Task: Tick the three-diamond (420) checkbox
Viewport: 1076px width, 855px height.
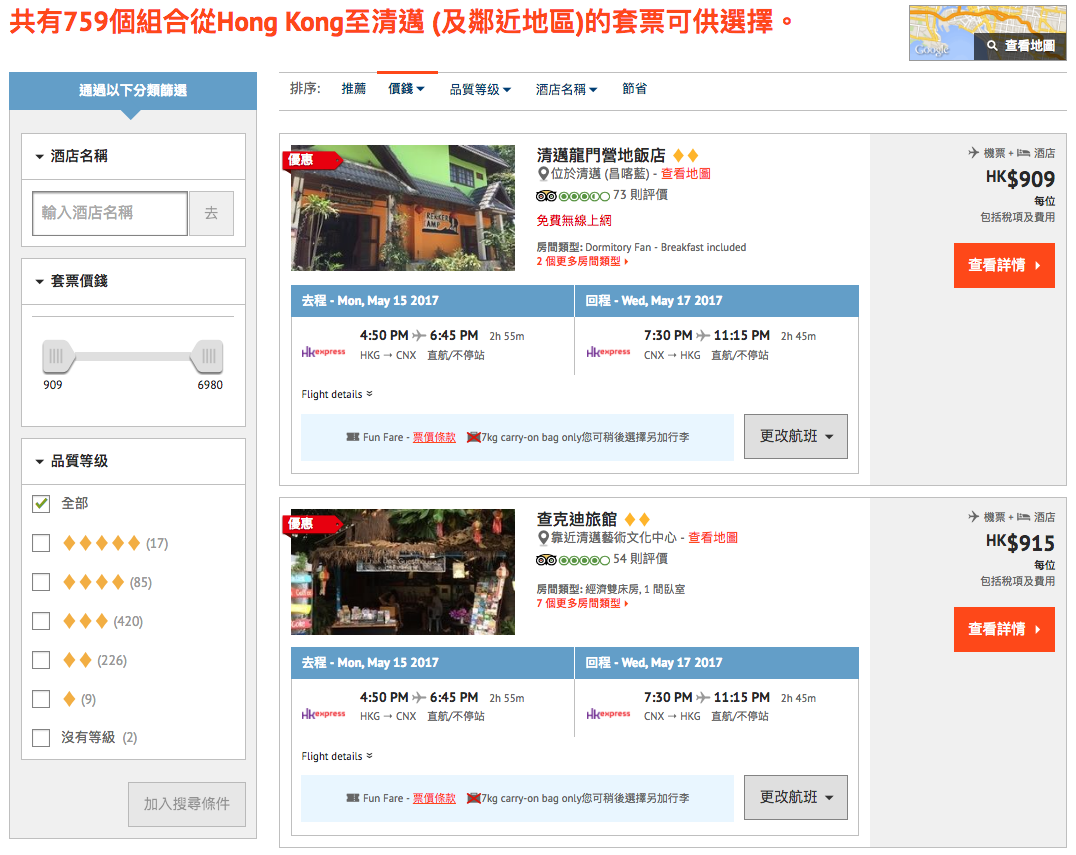Action: pyautogui.click(x=41, y=622)
